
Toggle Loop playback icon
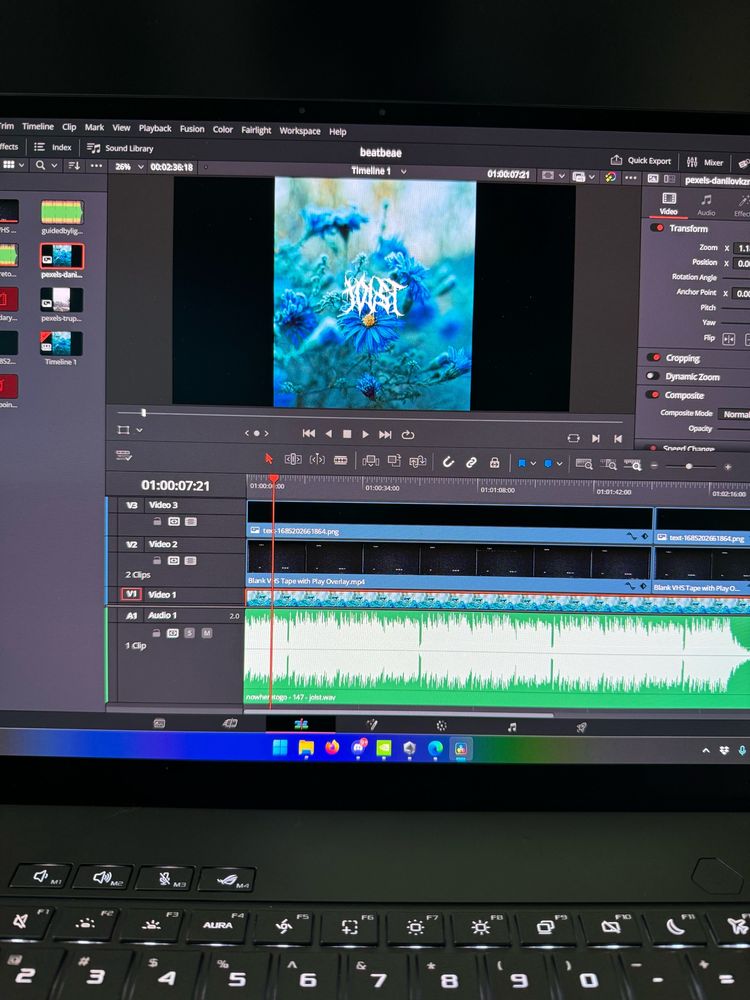pos(408,435)
